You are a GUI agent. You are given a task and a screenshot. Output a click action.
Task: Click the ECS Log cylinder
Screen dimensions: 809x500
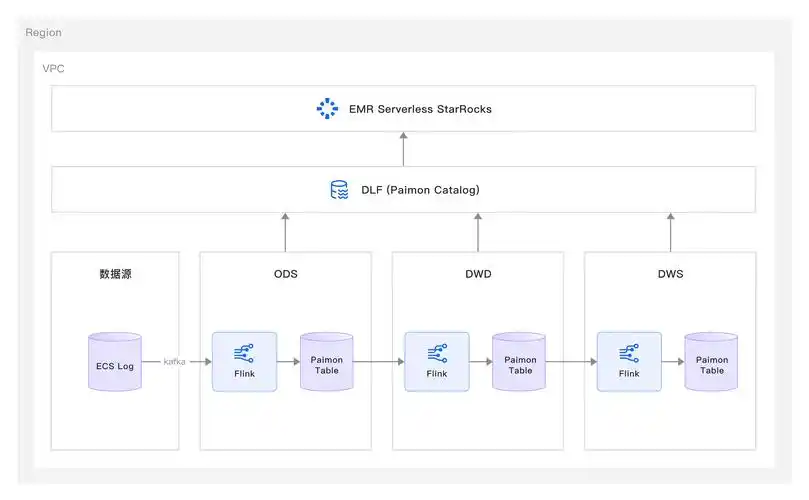pos(114,361)
